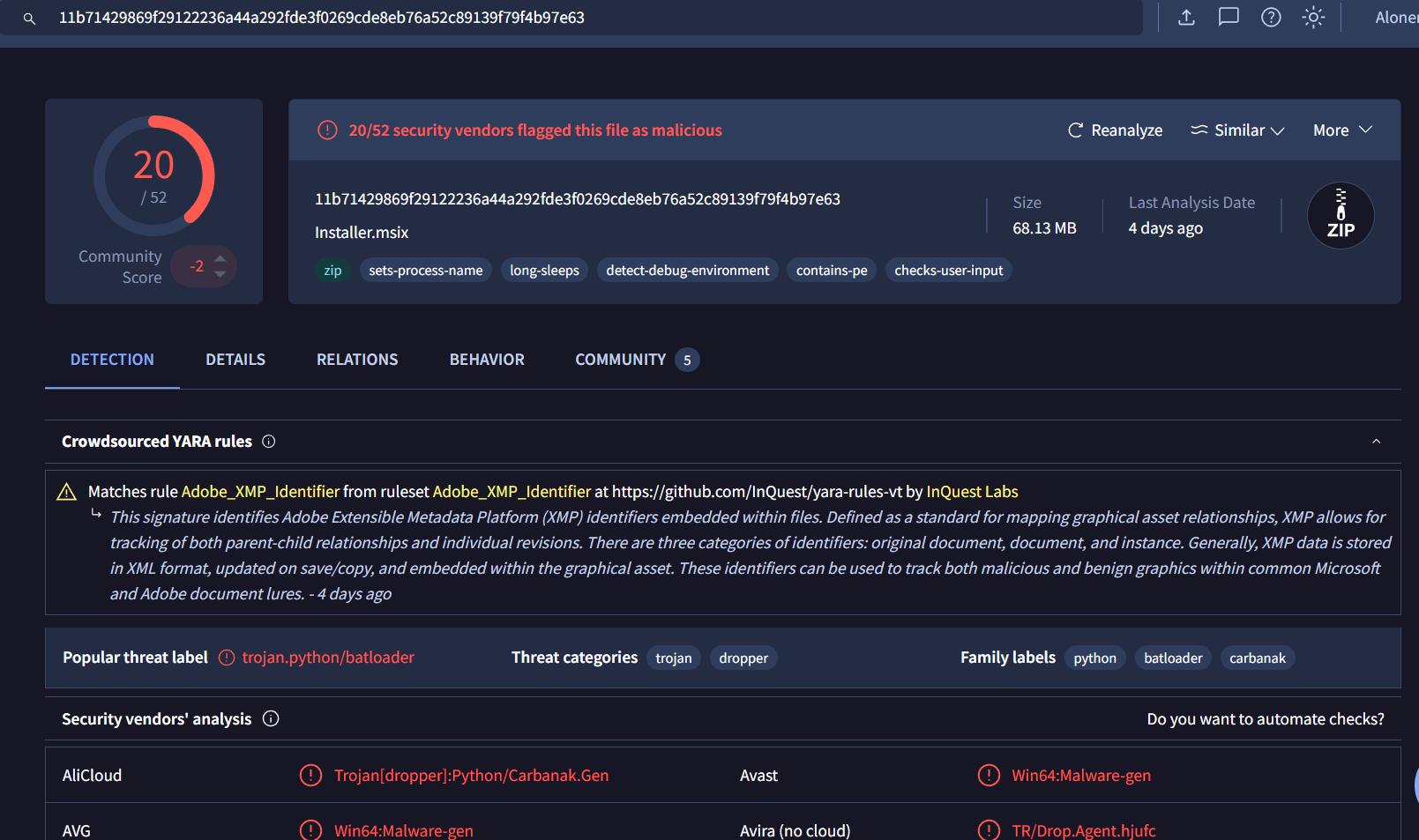Expand the More menu
Viewport: 1419px width, 840px height.
[x=1341, y=130]
